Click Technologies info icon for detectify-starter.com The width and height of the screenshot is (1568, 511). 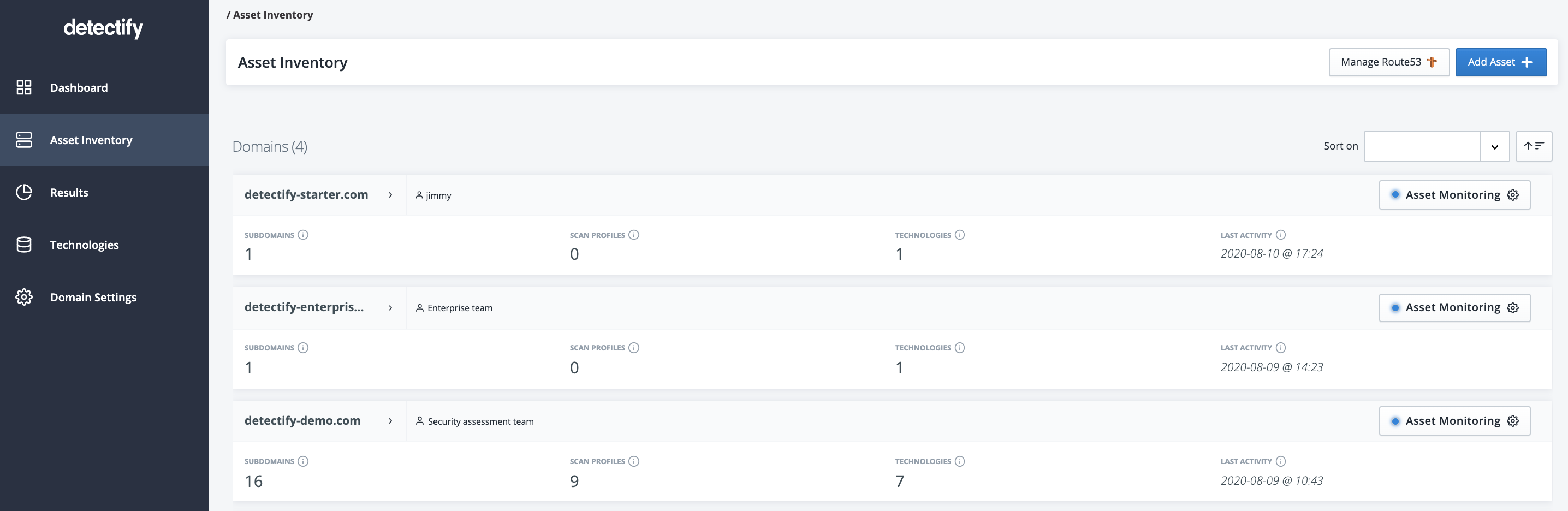(960, 235)
